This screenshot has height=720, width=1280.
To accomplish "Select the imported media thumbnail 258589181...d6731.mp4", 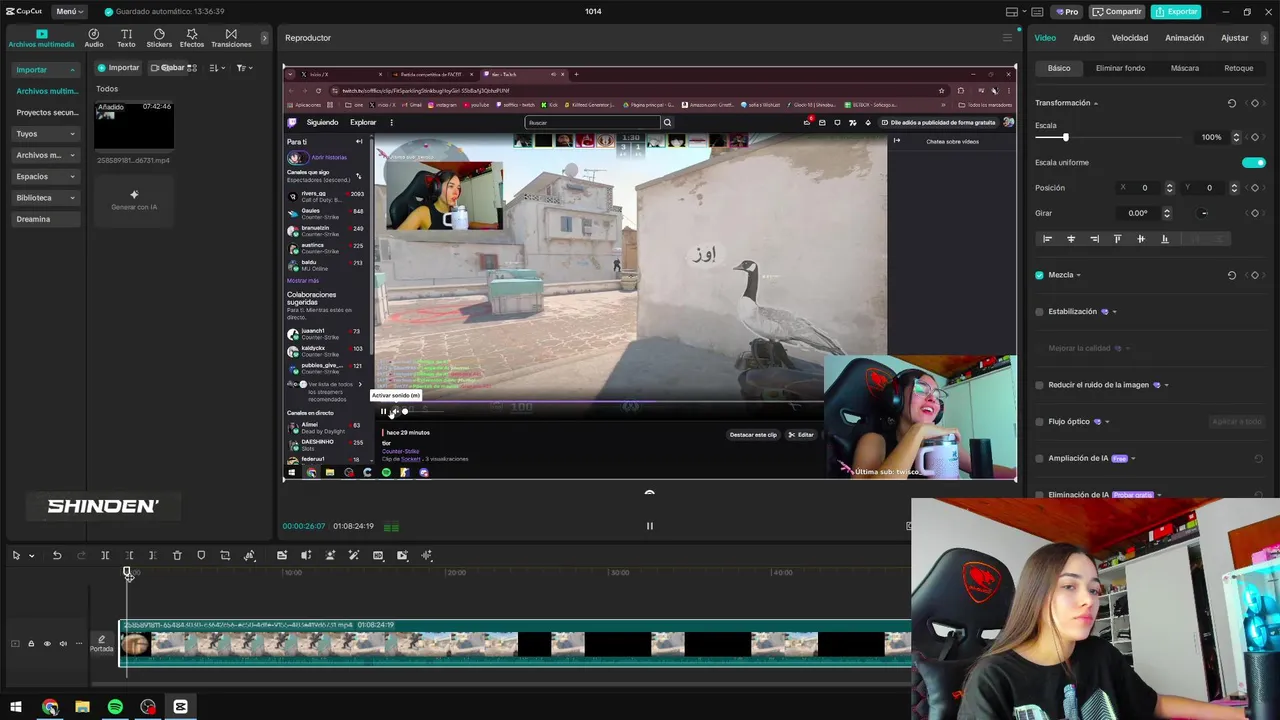I will (134, 125).
